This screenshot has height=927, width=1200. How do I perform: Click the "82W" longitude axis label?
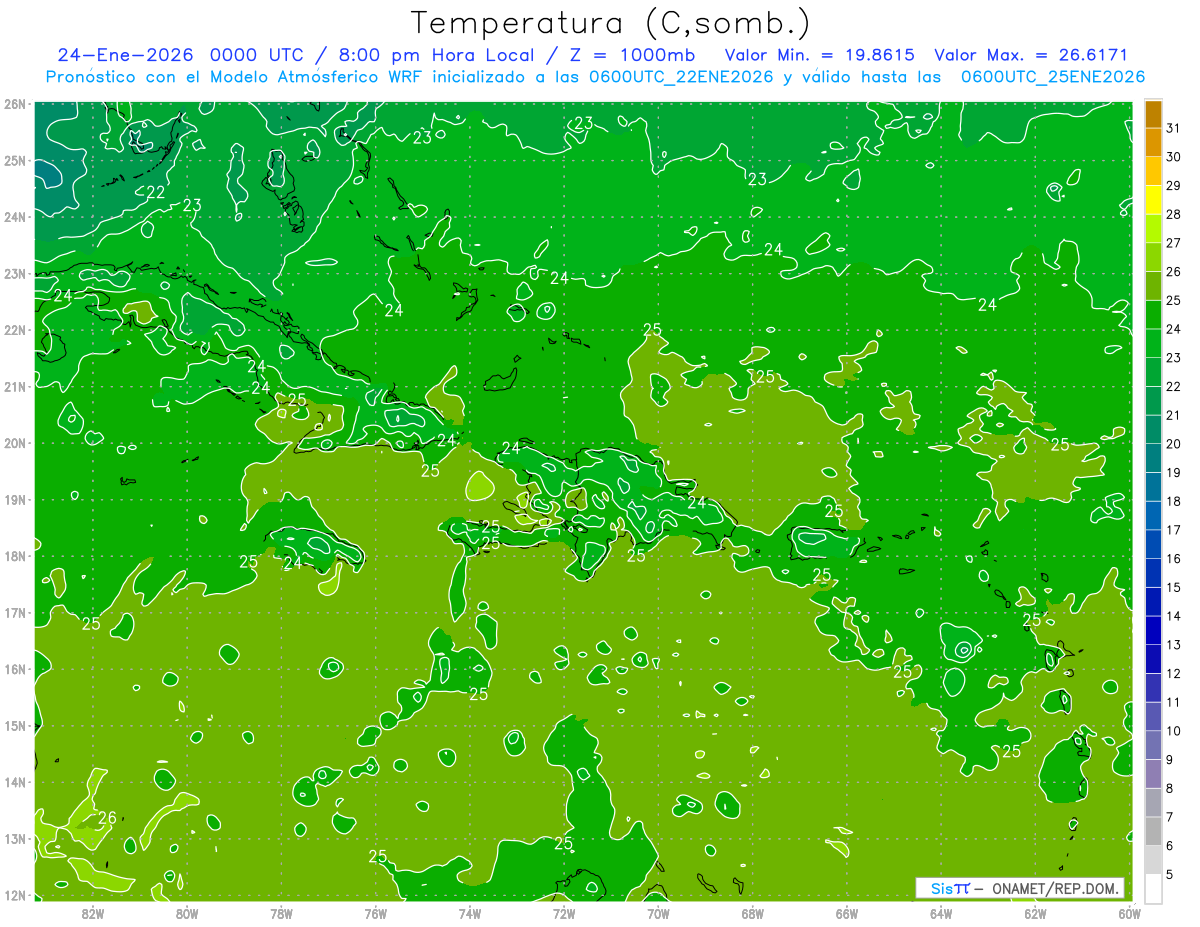click(x=93, y=912)
